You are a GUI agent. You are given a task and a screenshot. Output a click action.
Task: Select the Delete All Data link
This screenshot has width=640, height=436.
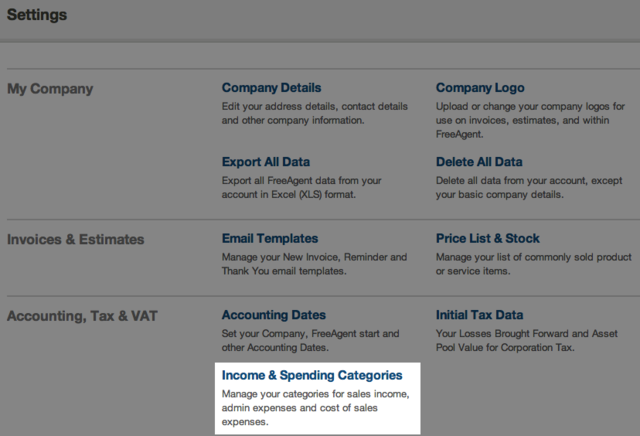pyautogui.click(x=479, y=162)
